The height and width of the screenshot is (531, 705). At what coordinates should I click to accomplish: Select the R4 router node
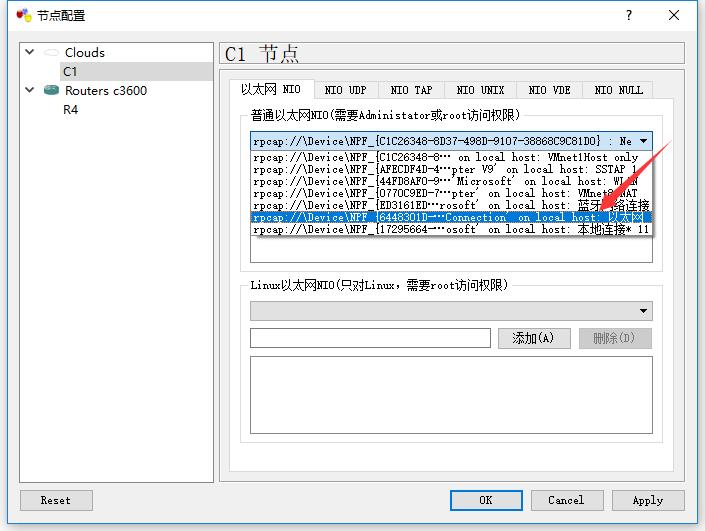pos(71,109)
